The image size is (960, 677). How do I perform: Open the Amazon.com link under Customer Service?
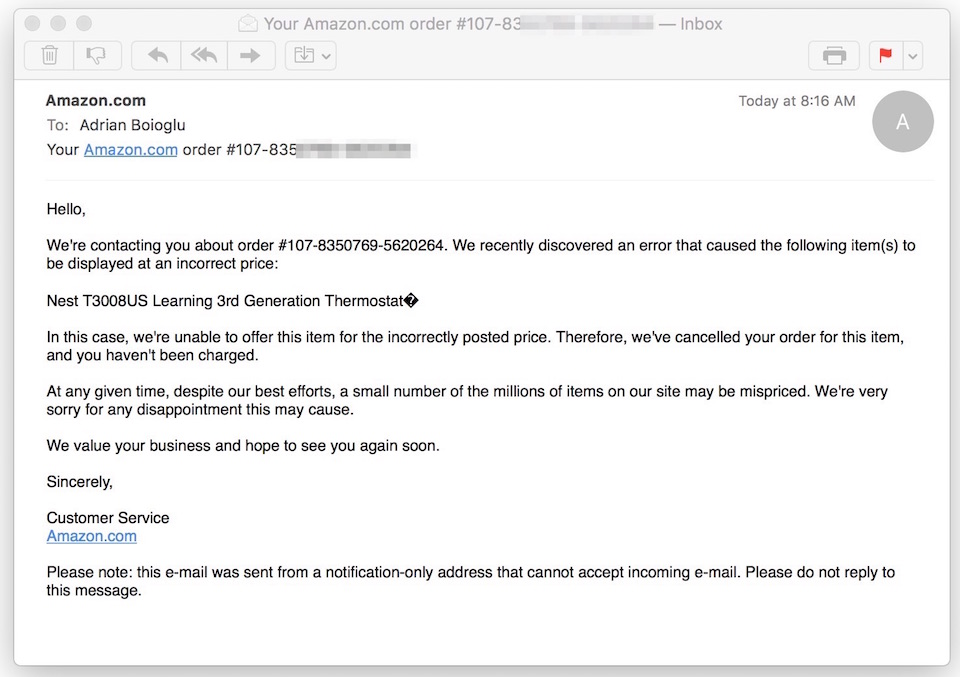[x=92, y=536]
